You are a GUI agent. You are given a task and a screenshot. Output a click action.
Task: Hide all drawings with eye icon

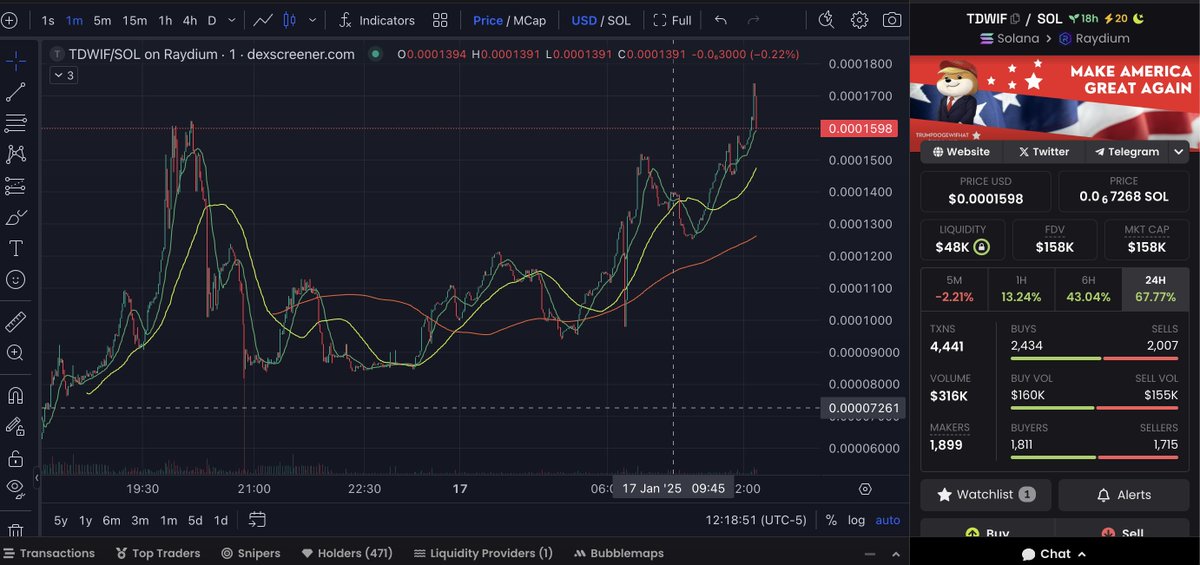click(x=16, y=488)
